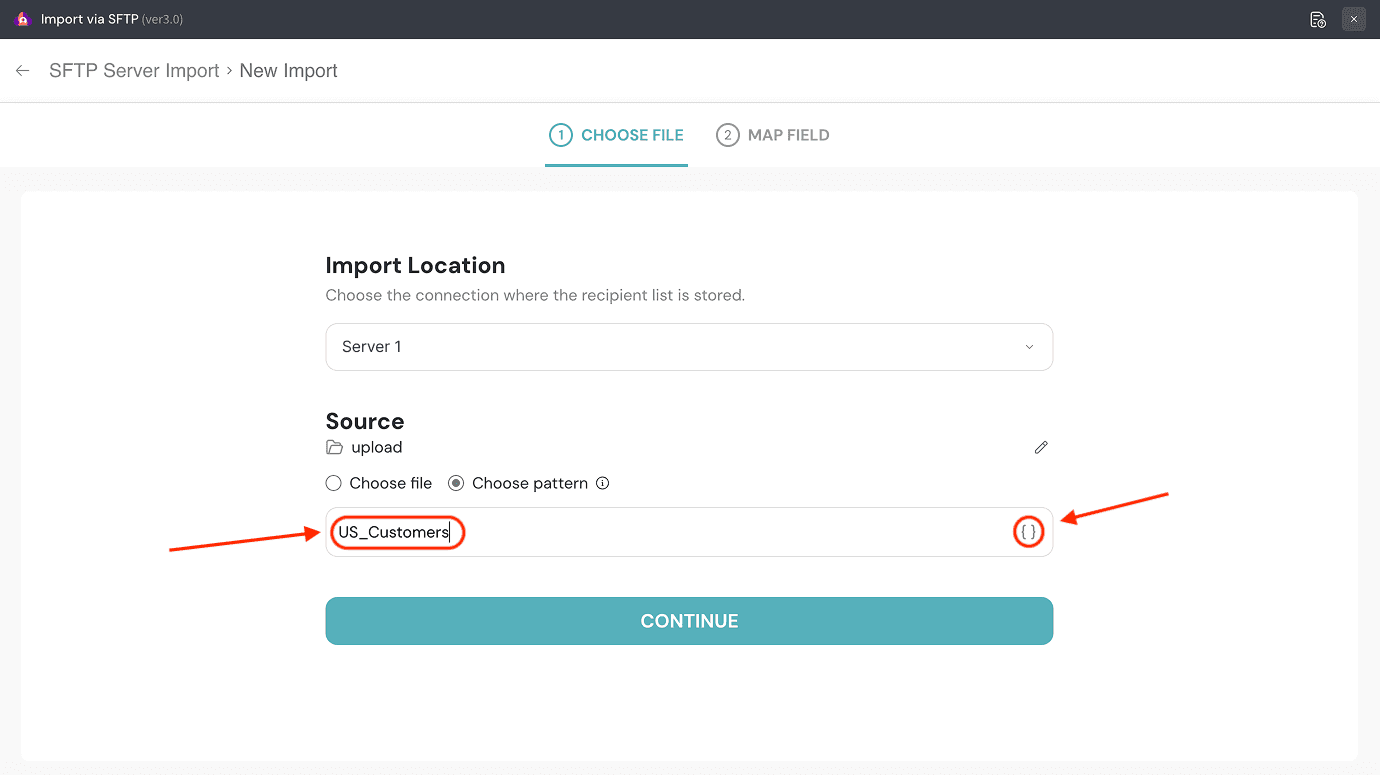The image size is (1380, 775).
Task: Click the step 2 circle icon
Action: coord(727,135)
